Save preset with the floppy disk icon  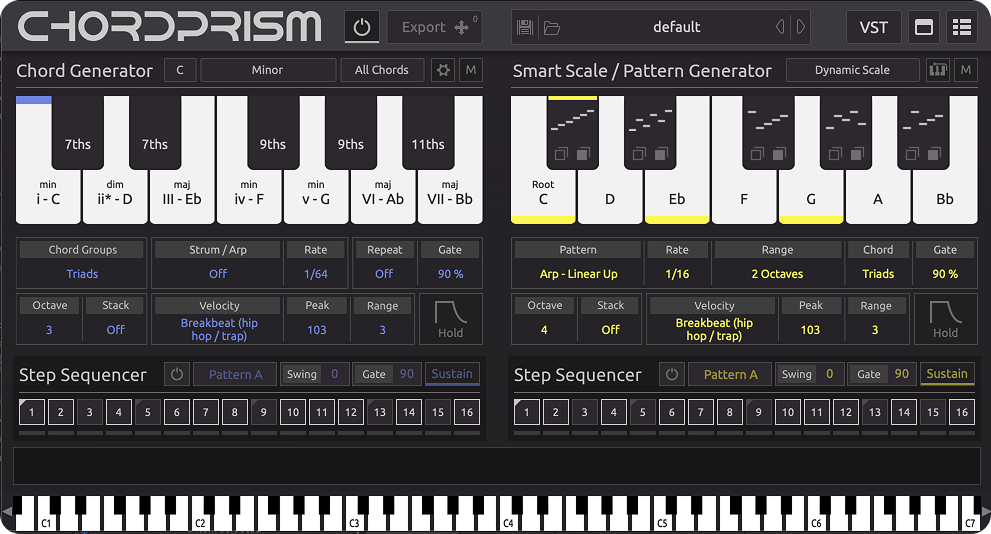[525, 27]
